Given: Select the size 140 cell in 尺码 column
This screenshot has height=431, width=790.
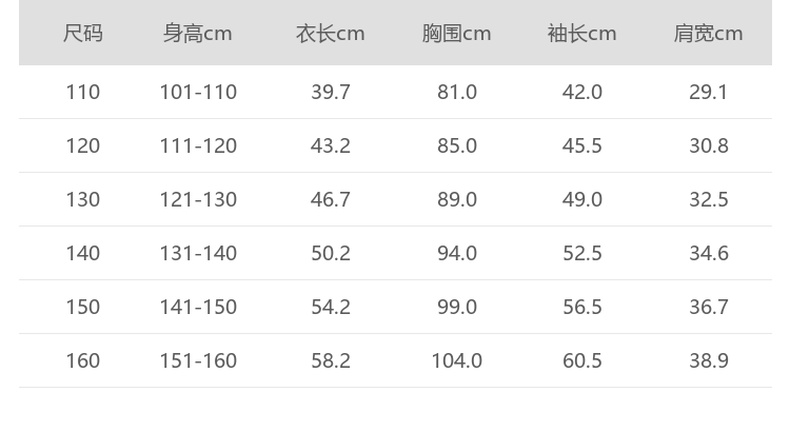Looking at the screenshot, I should coord(83,253).
